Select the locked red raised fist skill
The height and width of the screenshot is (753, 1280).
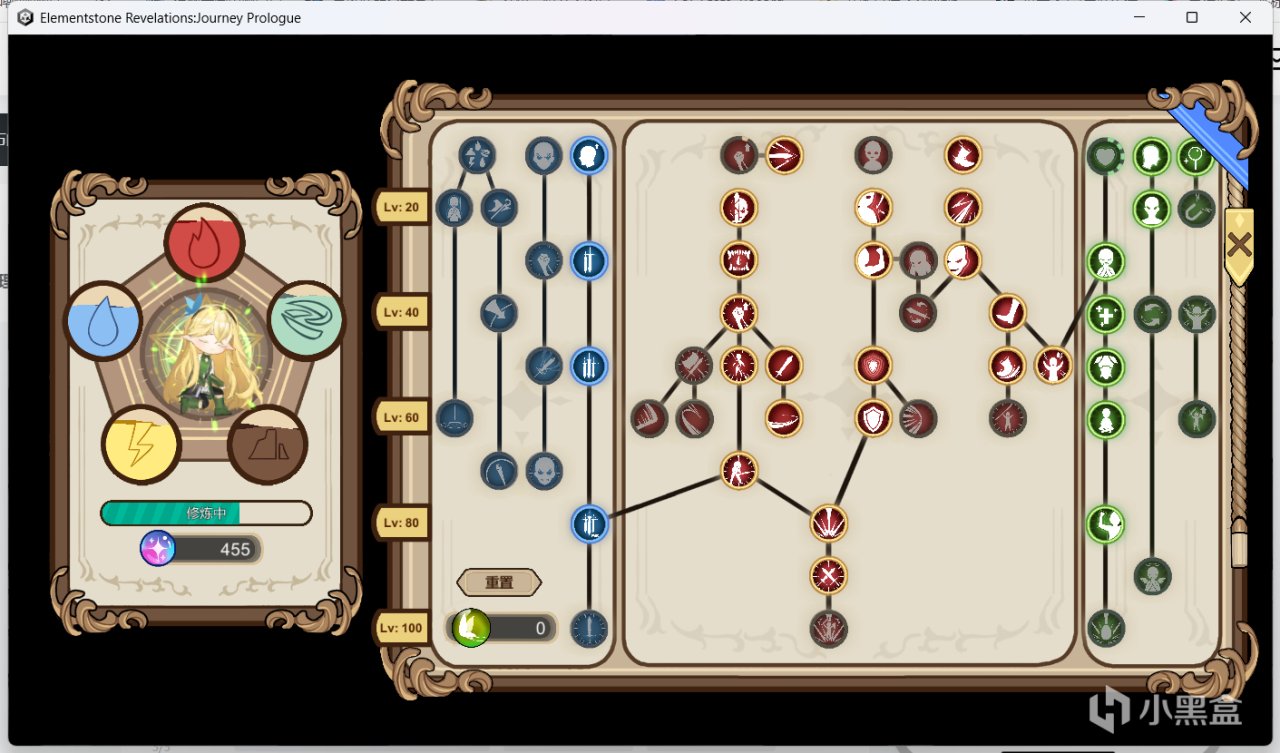tap(739, 155)
